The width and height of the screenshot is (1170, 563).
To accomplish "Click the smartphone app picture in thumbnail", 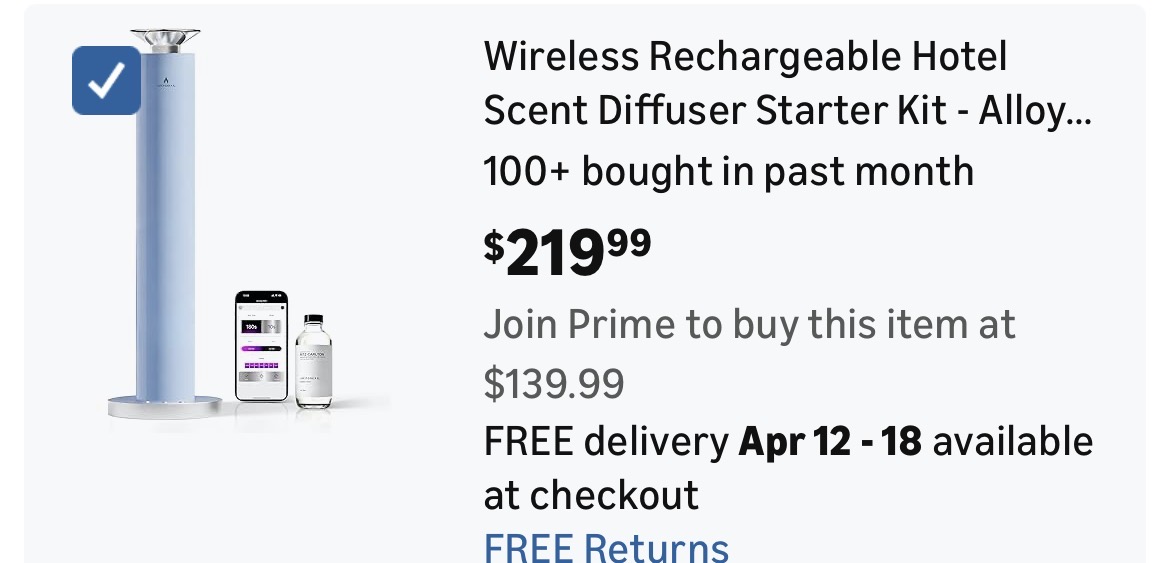I will point(261,346).
